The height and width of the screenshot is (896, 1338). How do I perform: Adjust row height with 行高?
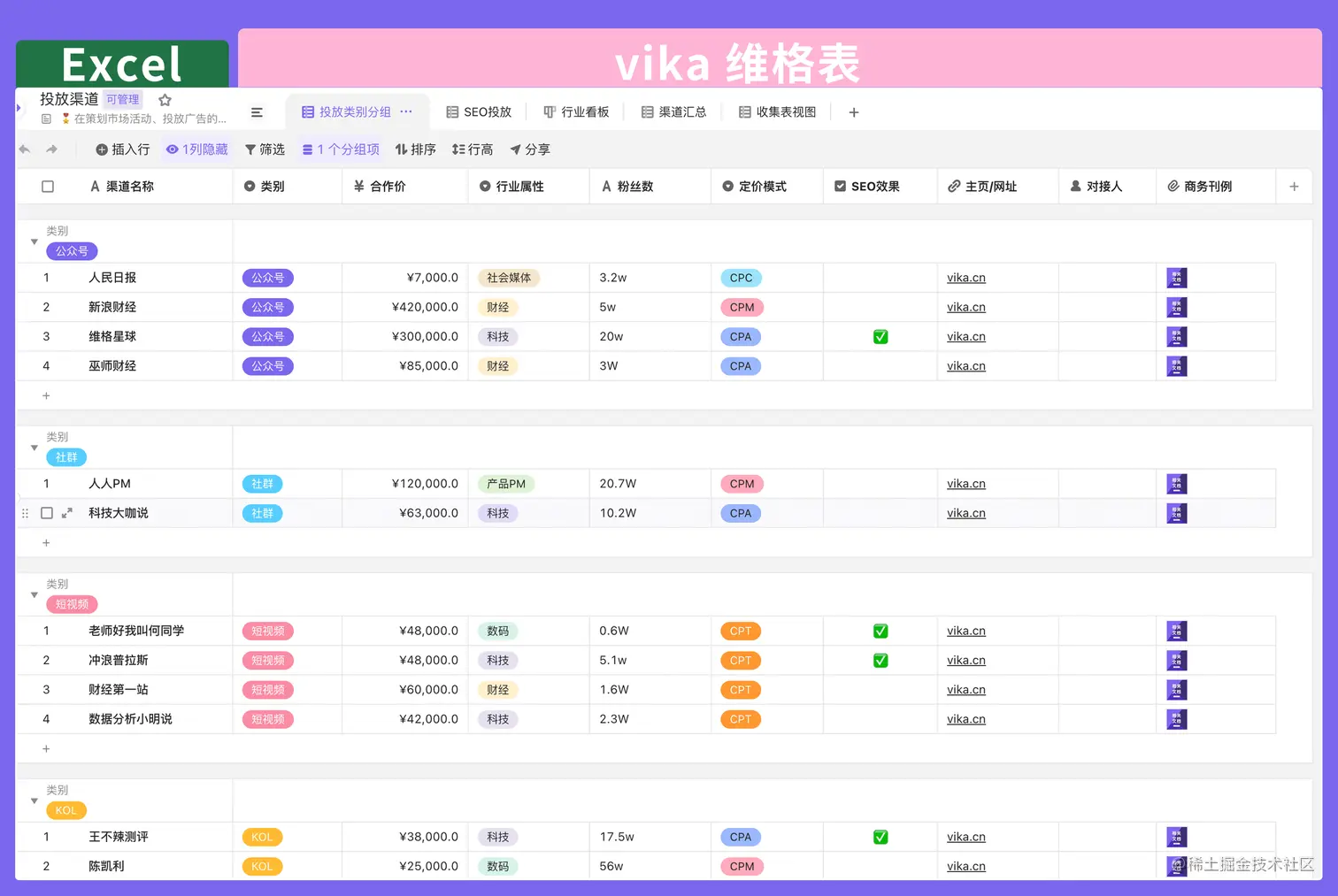click(473, 149)
